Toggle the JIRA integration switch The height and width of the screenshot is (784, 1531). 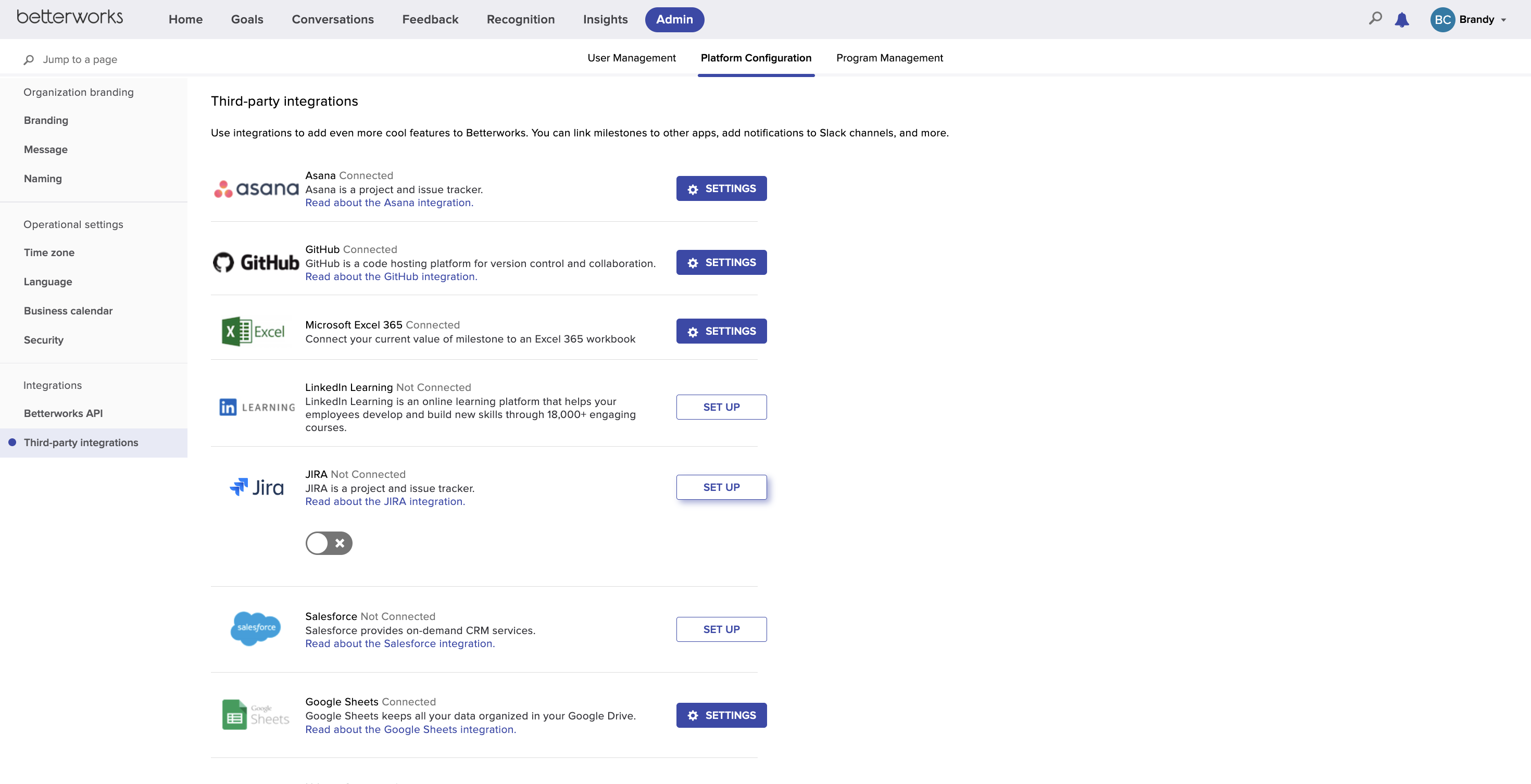[329, 543]
